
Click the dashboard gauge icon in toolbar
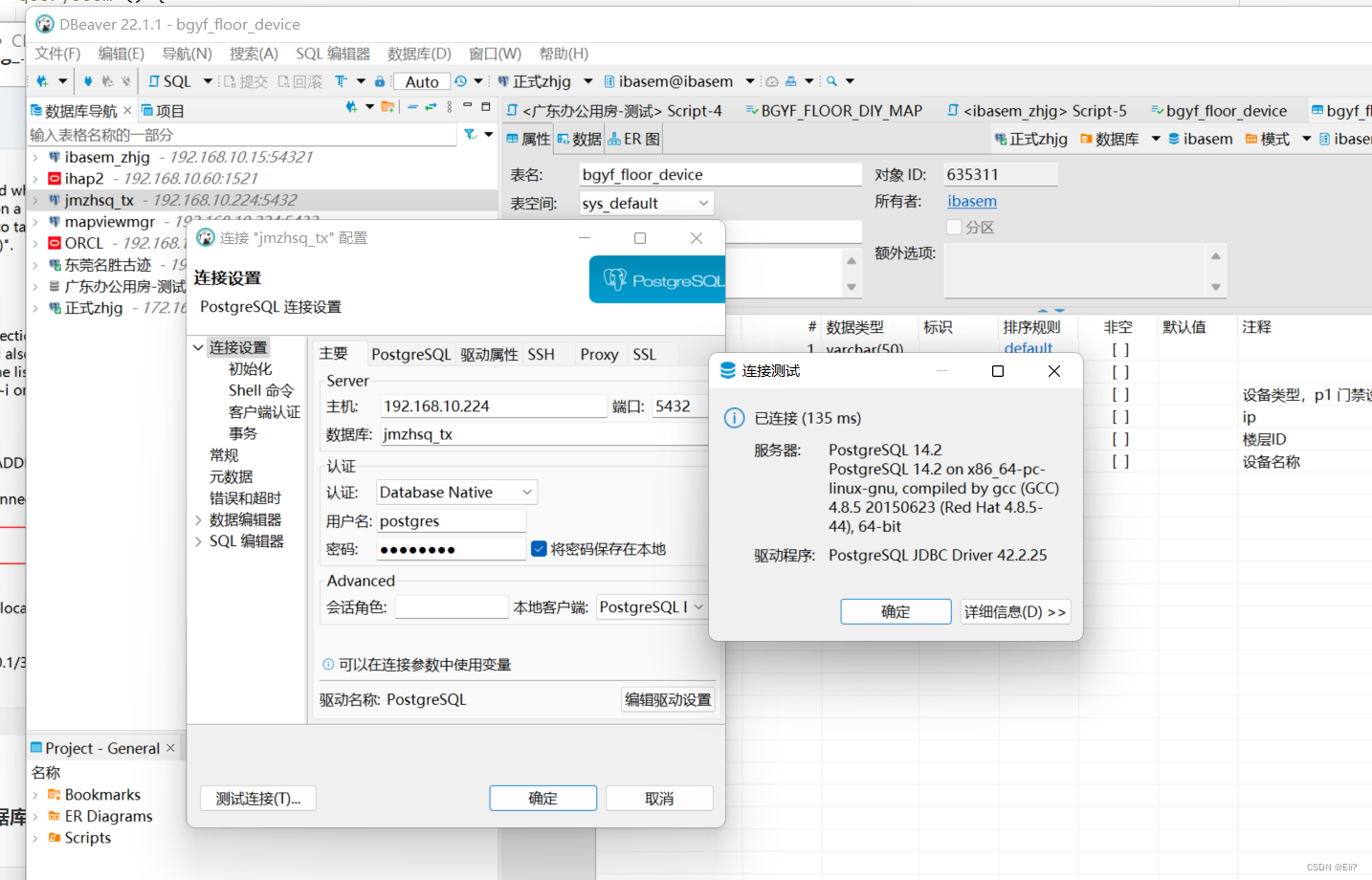coord(772,81)
